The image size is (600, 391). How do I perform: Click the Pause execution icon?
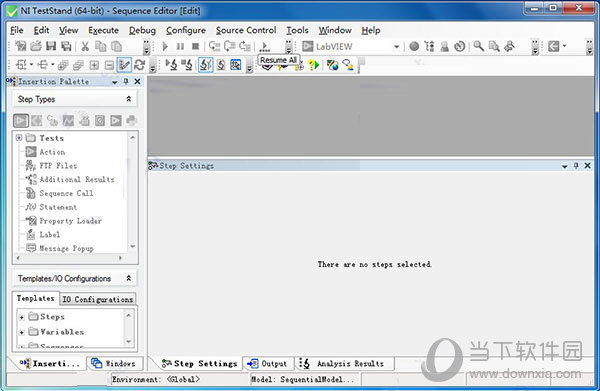pos(180,46)
